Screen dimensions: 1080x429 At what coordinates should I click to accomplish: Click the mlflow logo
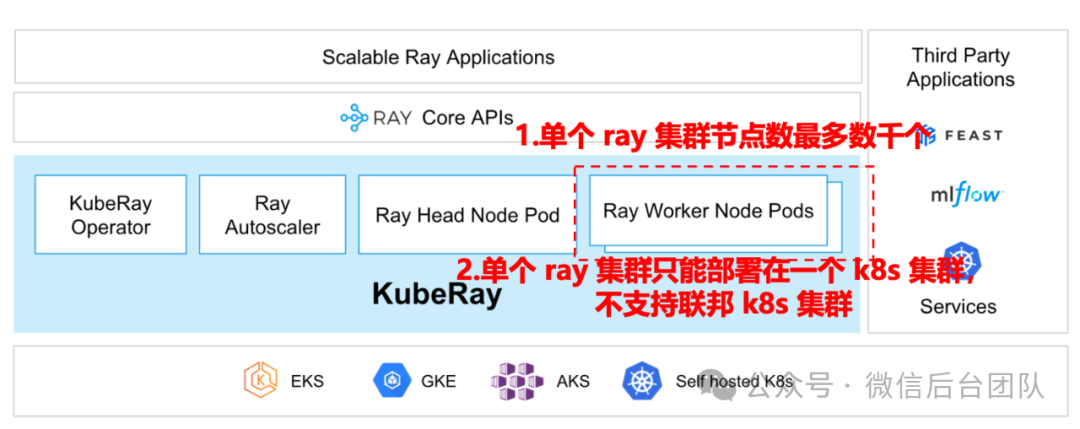coord(966,196)
